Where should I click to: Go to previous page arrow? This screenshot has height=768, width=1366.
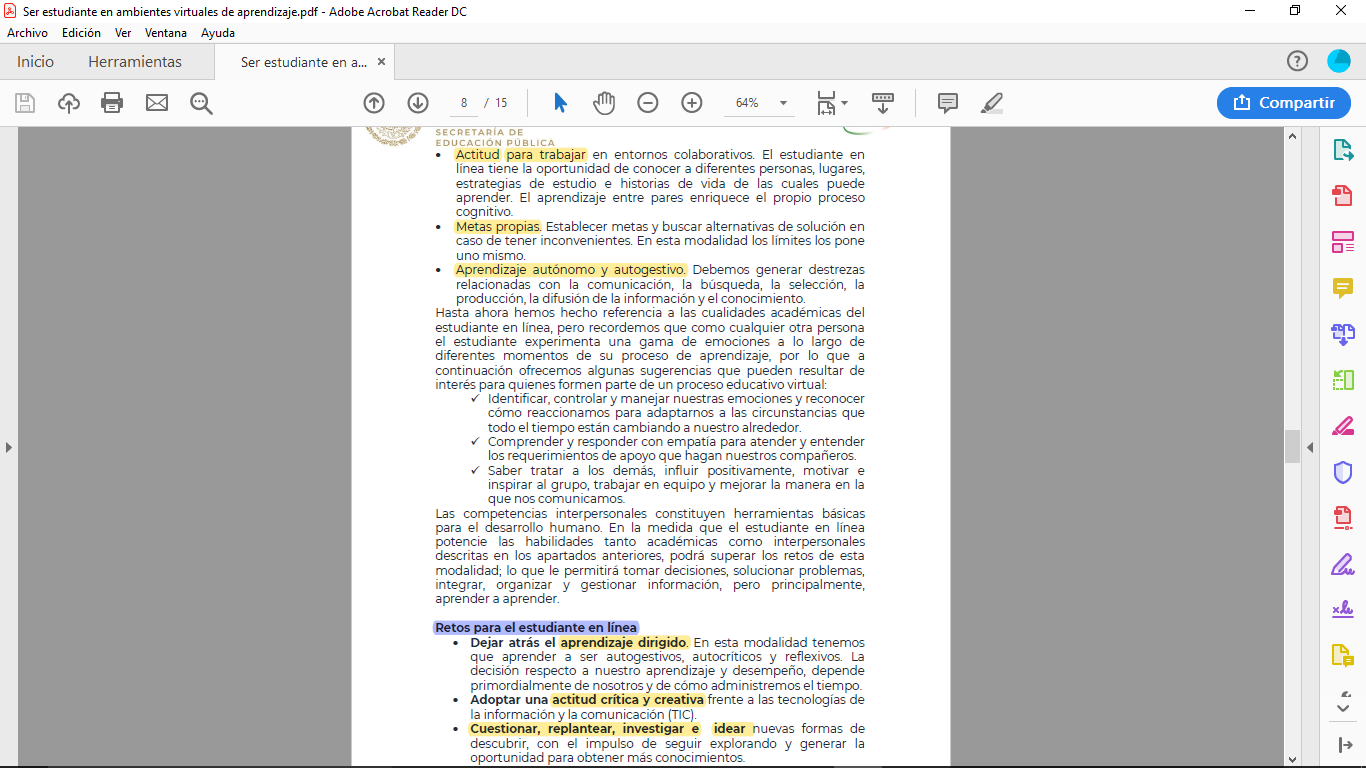[374, 103]
